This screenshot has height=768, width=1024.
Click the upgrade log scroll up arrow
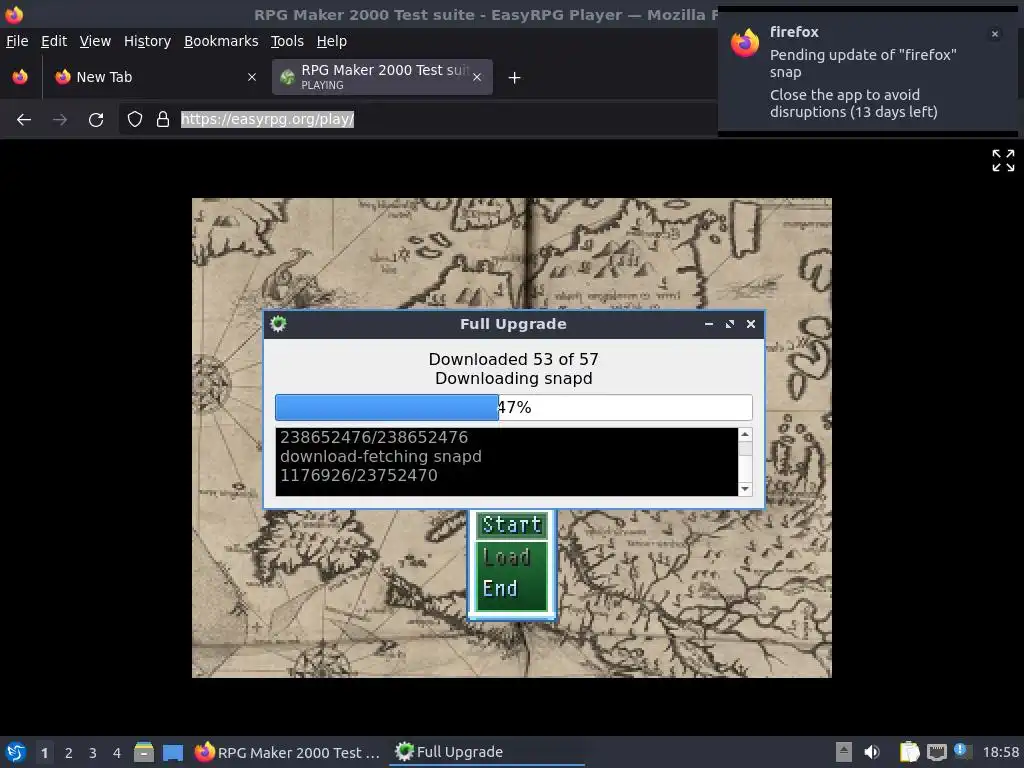tap(745, 434)
